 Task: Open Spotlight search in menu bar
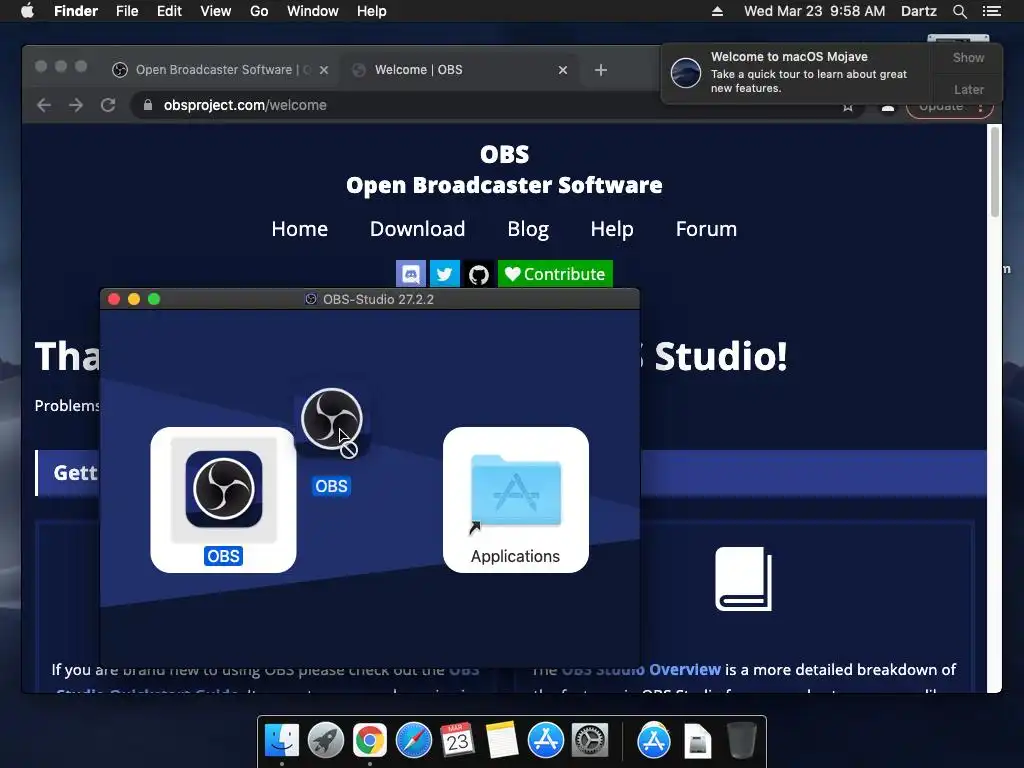(x=959, y=11)
